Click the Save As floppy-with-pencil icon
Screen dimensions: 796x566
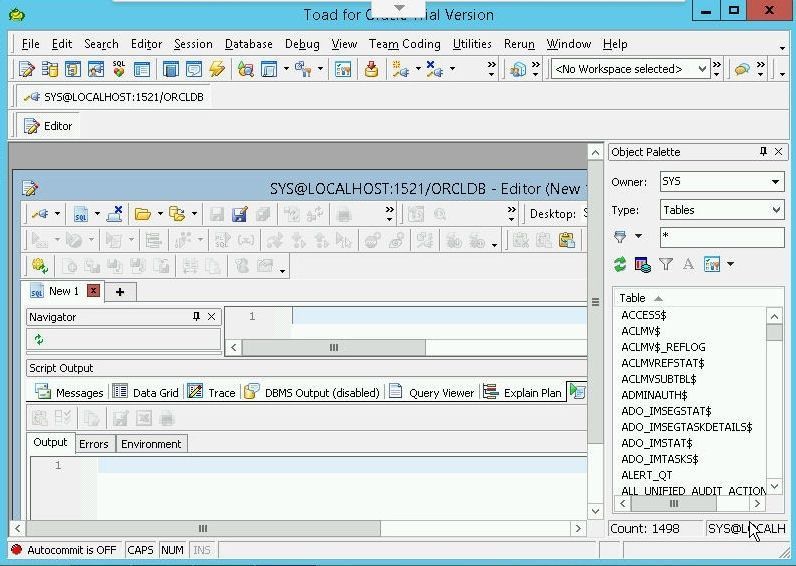(x=240, y=214)
